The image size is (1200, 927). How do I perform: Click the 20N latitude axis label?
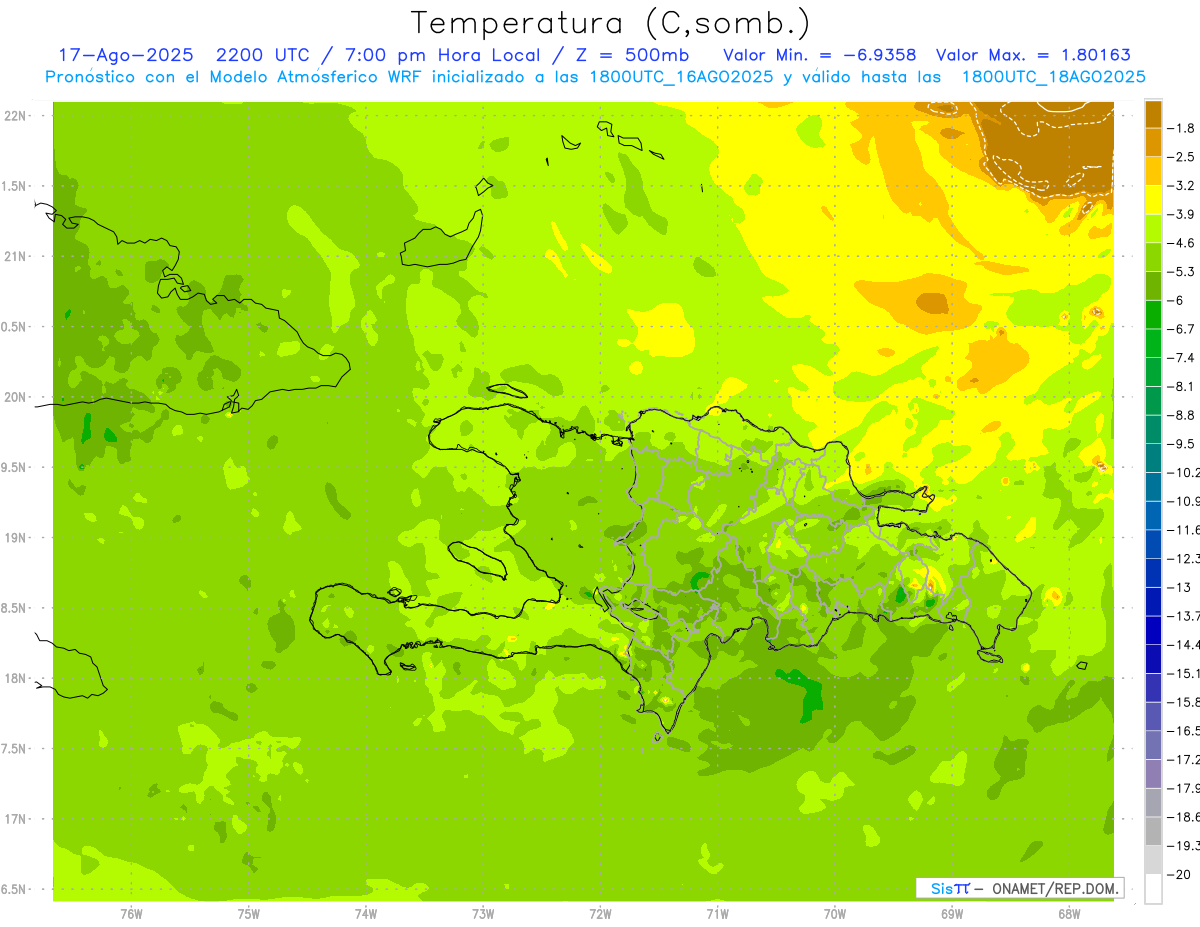(17, 397)
